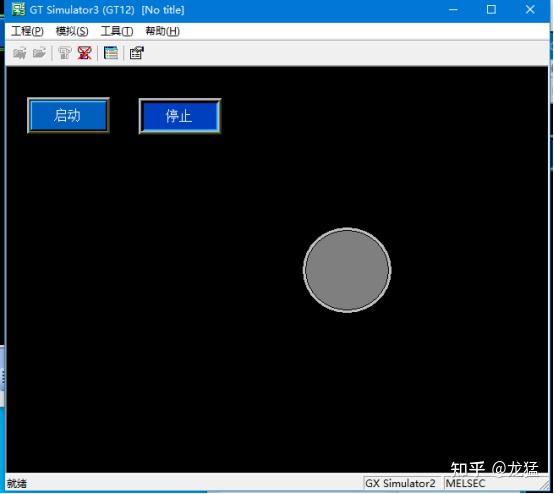This screenshot has height=494, width=554.
Task: Minimize the GT Simulator3 window
Action: [x=453, y=10]
